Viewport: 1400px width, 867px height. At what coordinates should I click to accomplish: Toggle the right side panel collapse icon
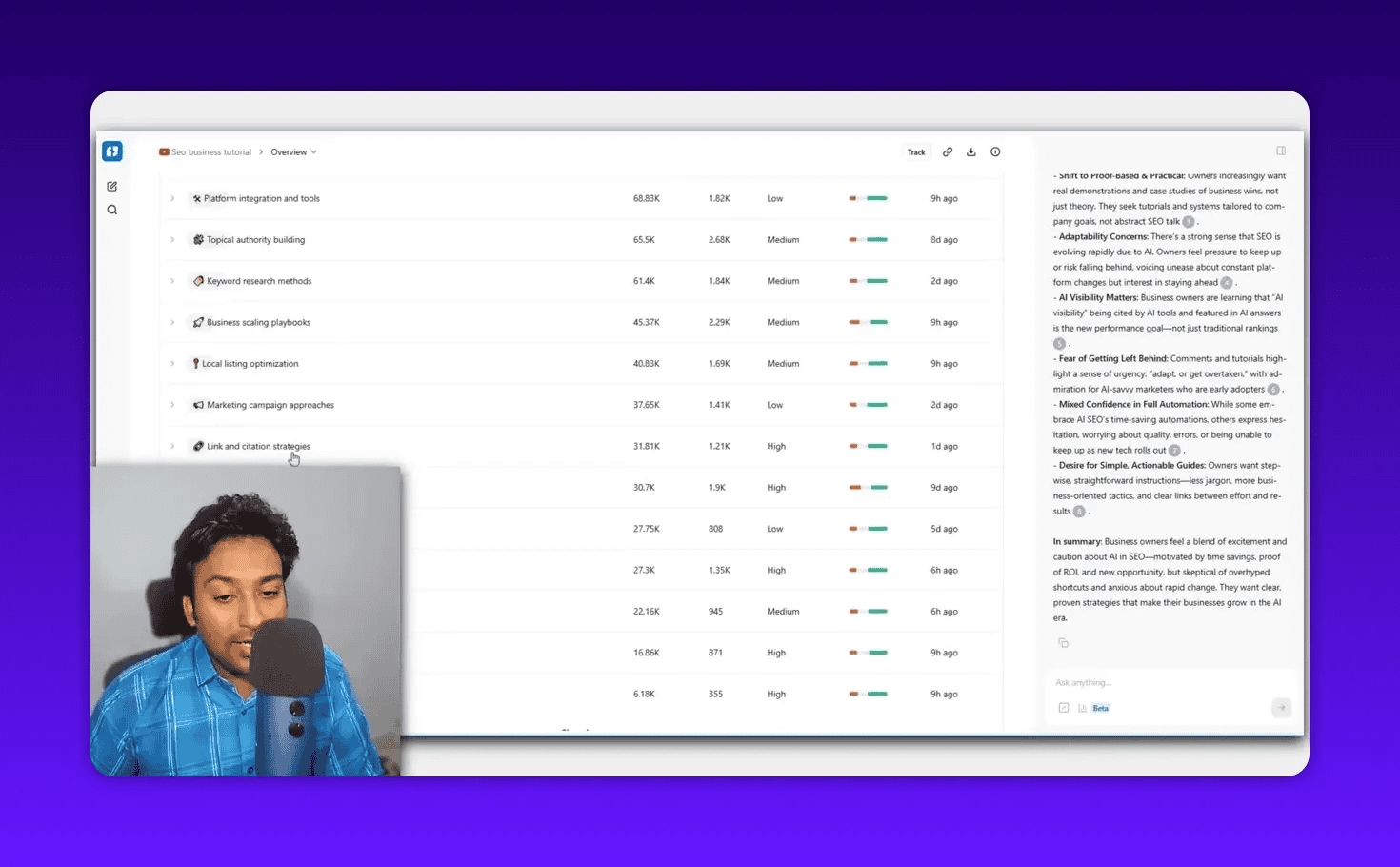tap(1281, 151)
